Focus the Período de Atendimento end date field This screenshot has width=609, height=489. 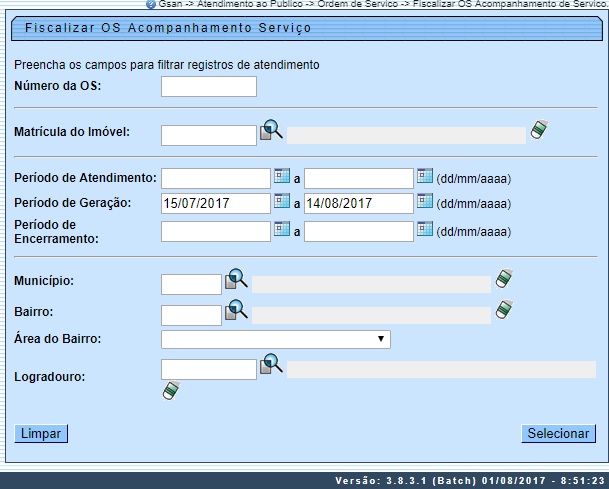[x=359, y=178]
